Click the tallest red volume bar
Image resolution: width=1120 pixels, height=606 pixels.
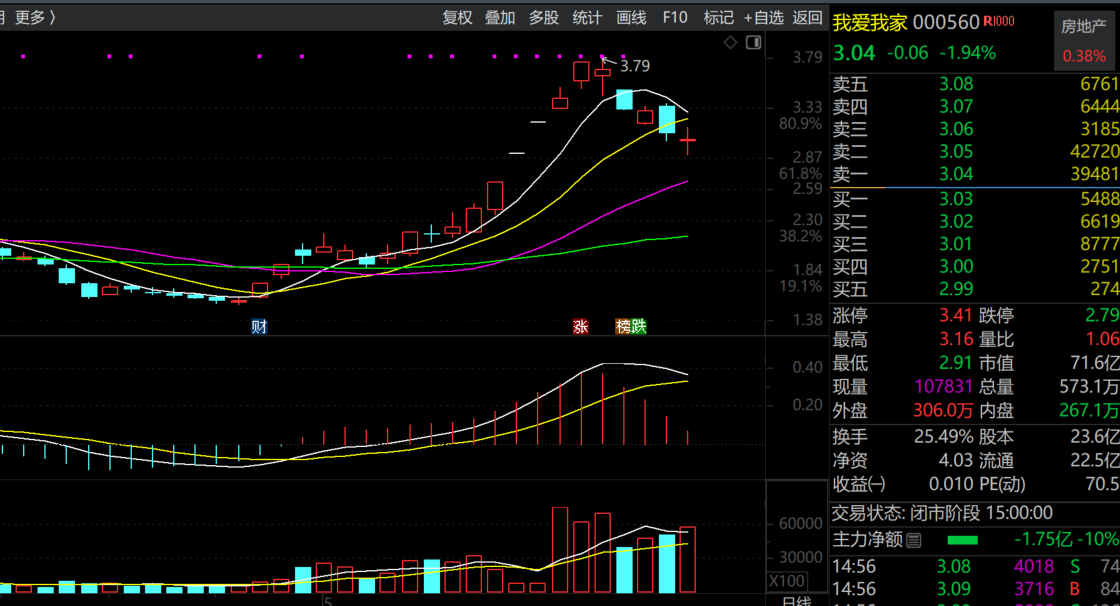(560, 550)
